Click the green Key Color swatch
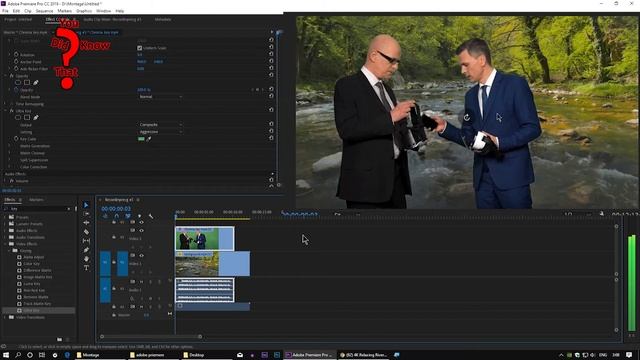 pyautogui.click(x=141, y=139)
